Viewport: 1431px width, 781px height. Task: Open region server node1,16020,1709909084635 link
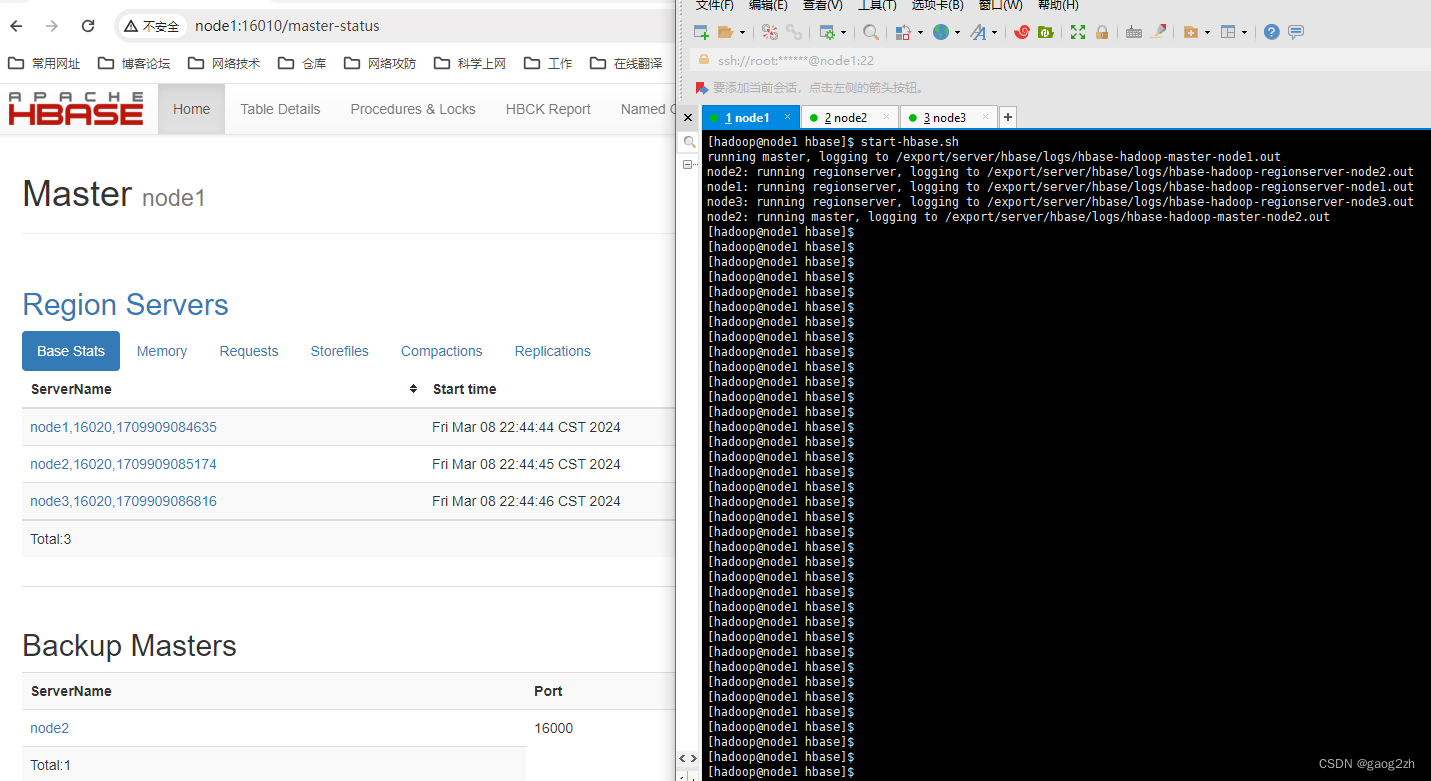(123, 427)
